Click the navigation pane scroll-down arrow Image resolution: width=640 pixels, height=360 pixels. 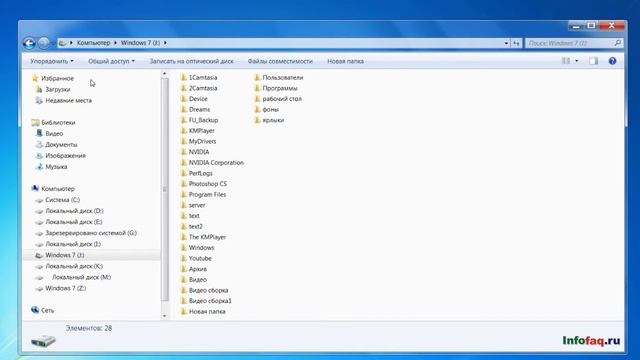pos(164,316)
